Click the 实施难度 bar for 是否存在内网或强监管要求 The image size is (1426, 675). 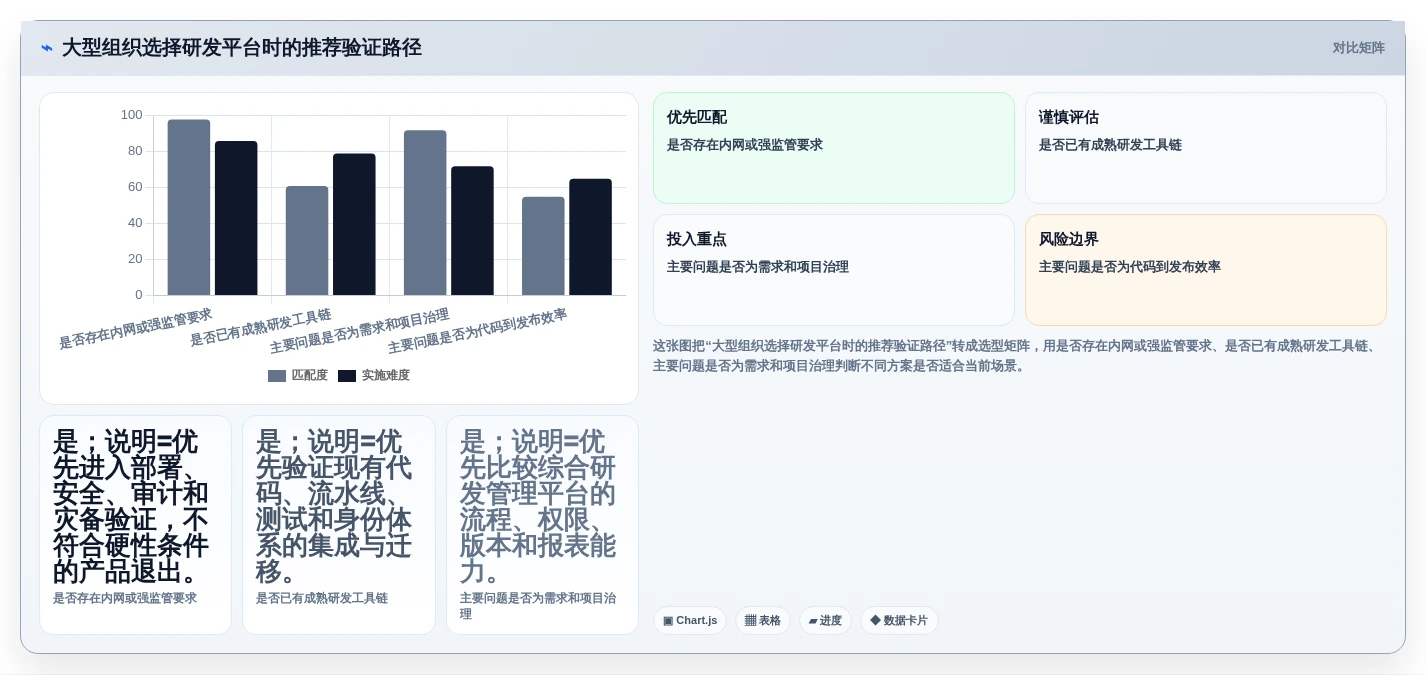coord(236,218)
